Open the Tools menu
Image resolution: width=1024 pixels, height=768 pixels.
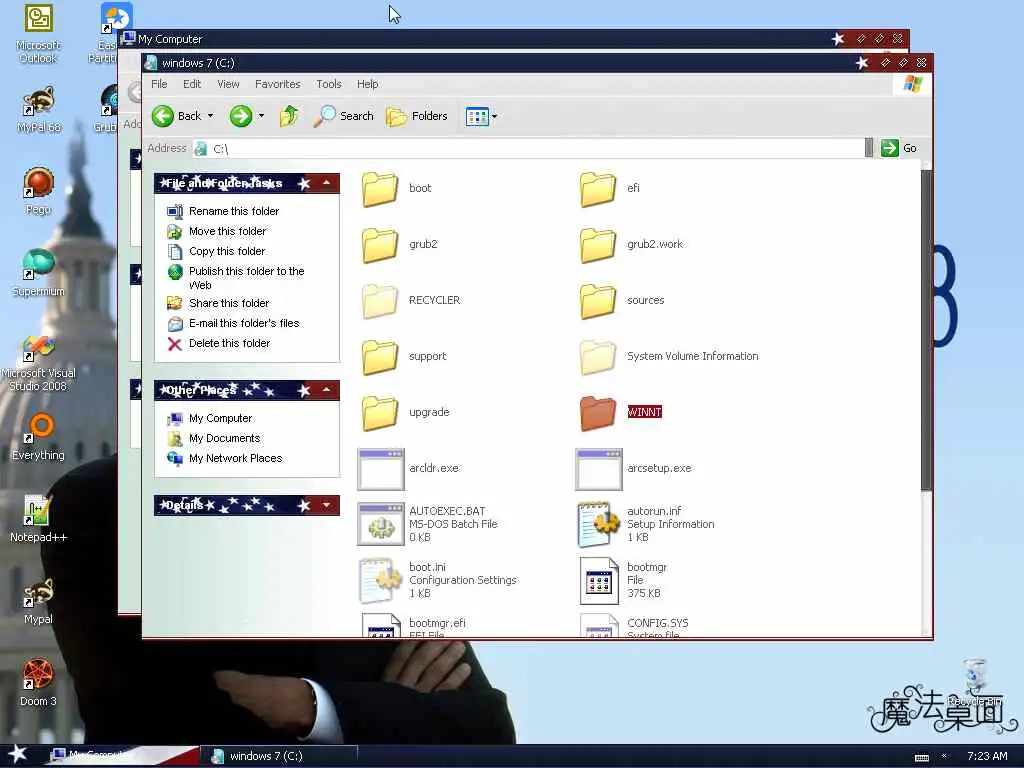(x=329, y=84)
